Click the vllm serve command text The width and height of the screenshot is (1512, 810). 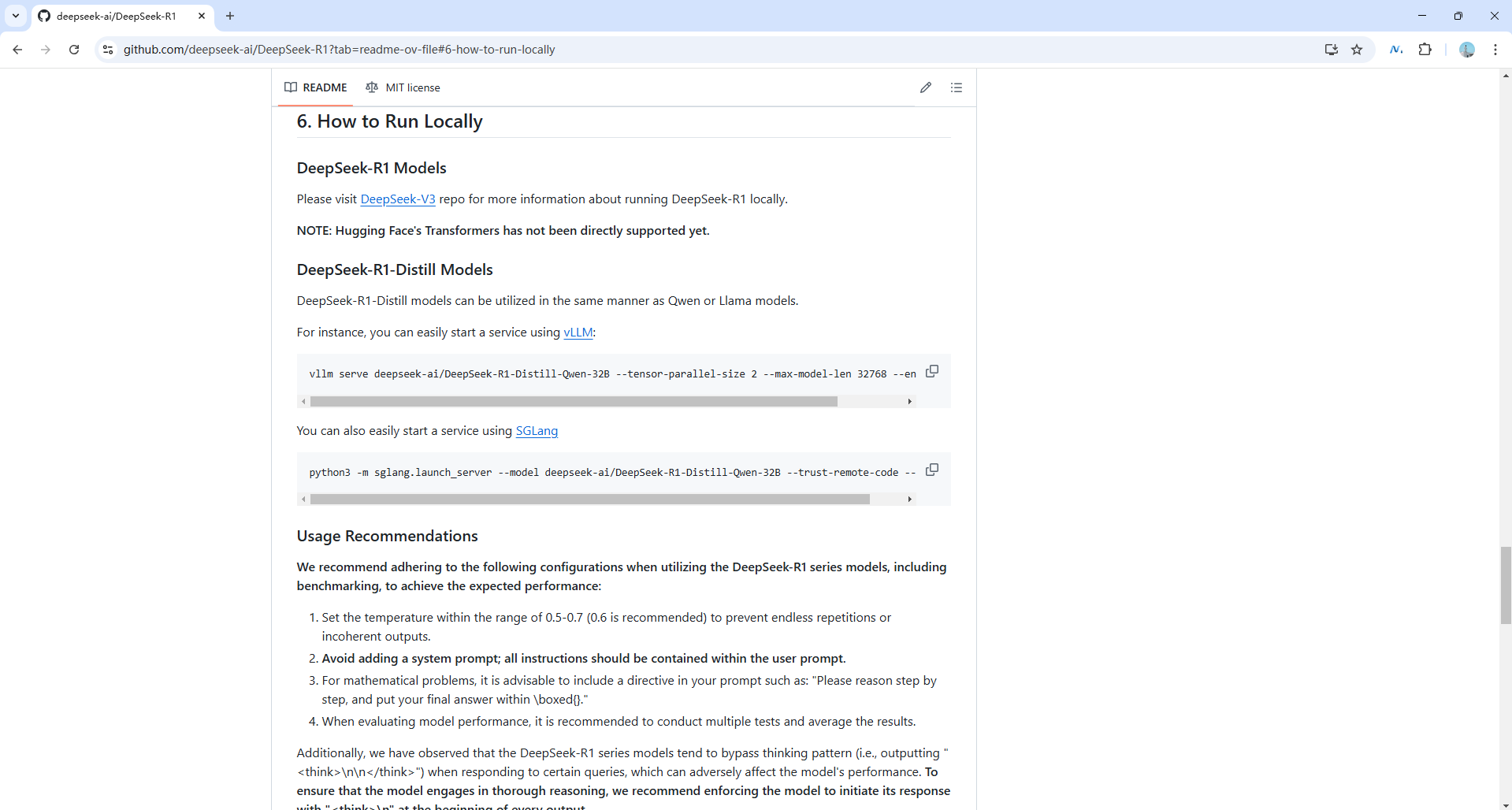click(x=612, y=374)
